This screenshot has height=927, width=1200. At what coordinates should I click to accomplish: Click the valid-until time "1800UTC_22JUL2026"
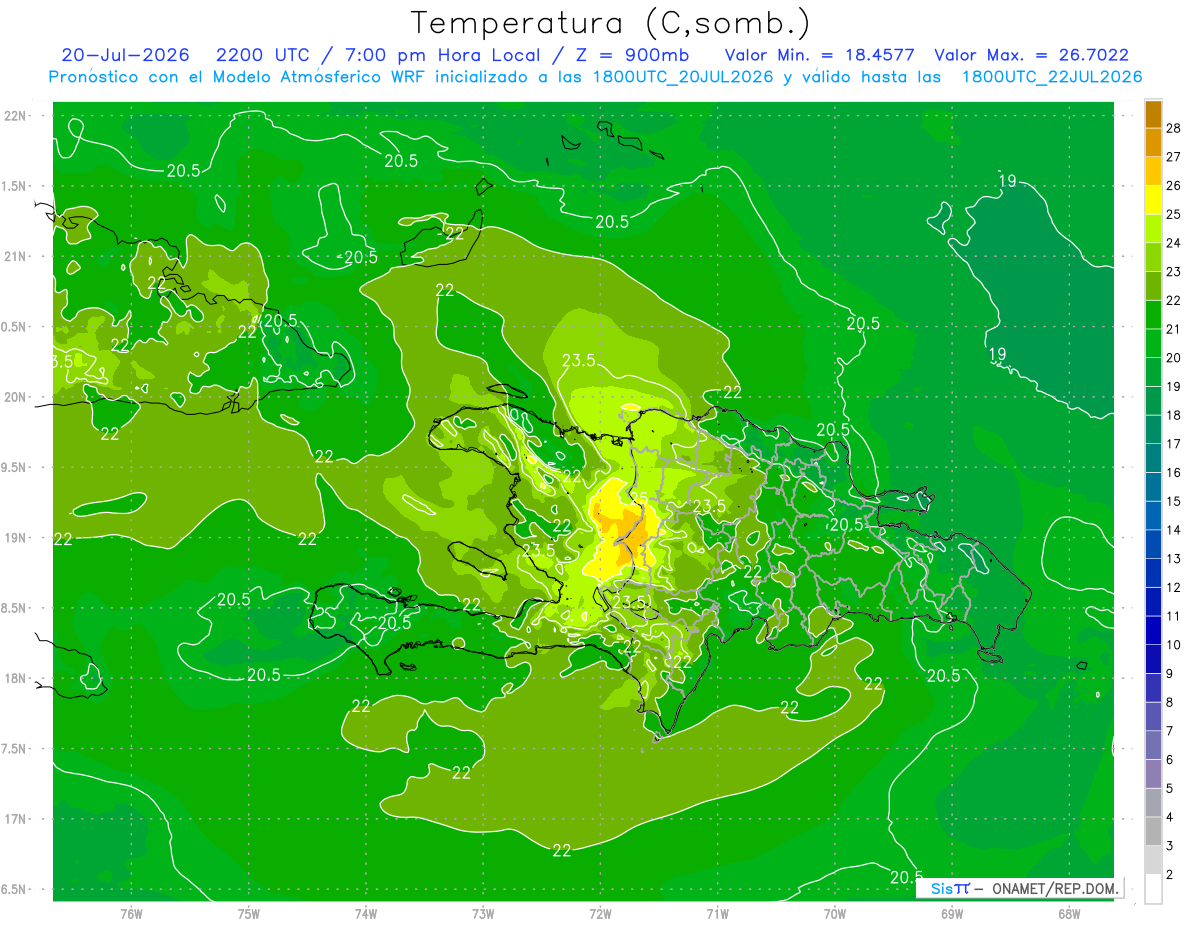tap(1052, 77)
